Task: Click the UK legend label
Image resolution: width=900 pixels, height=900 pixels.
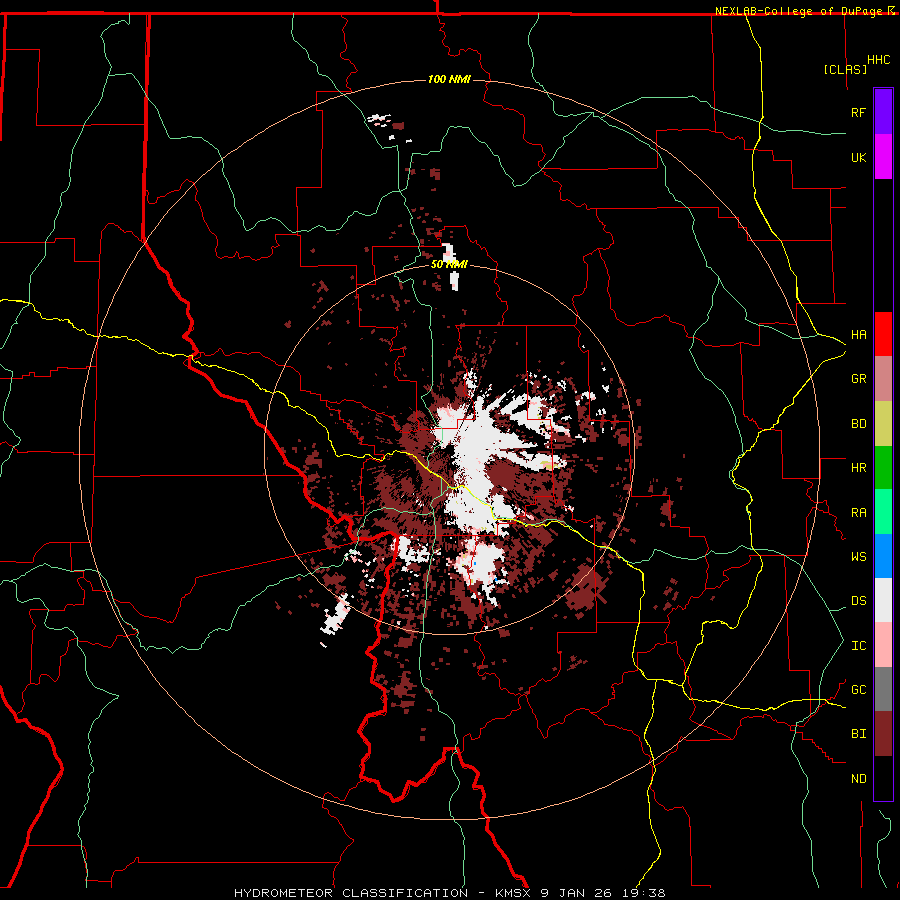Action: (858, 157)
